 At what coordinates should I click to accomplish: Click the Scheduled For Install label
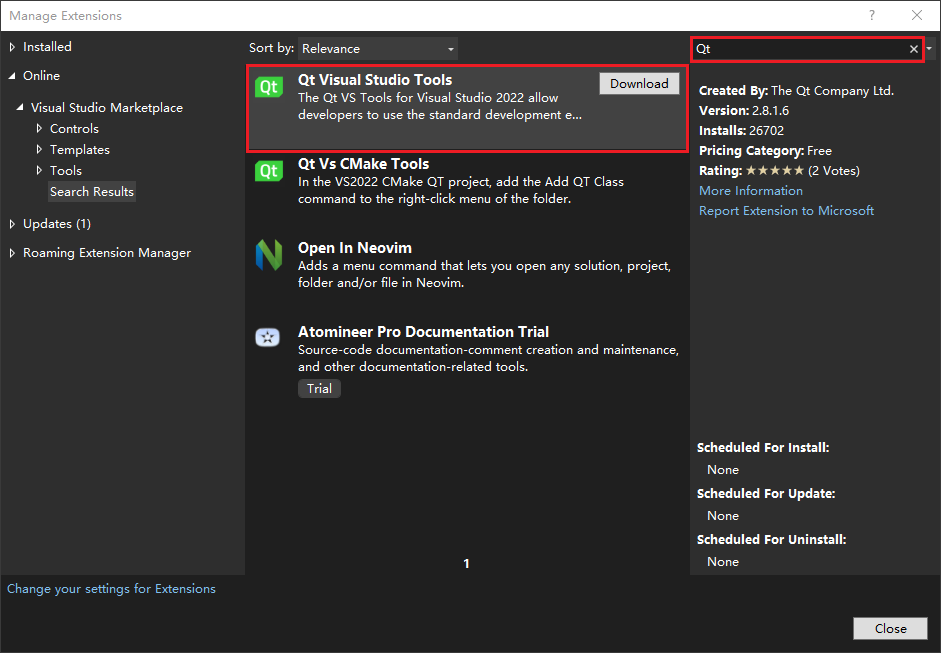point(763,448)
